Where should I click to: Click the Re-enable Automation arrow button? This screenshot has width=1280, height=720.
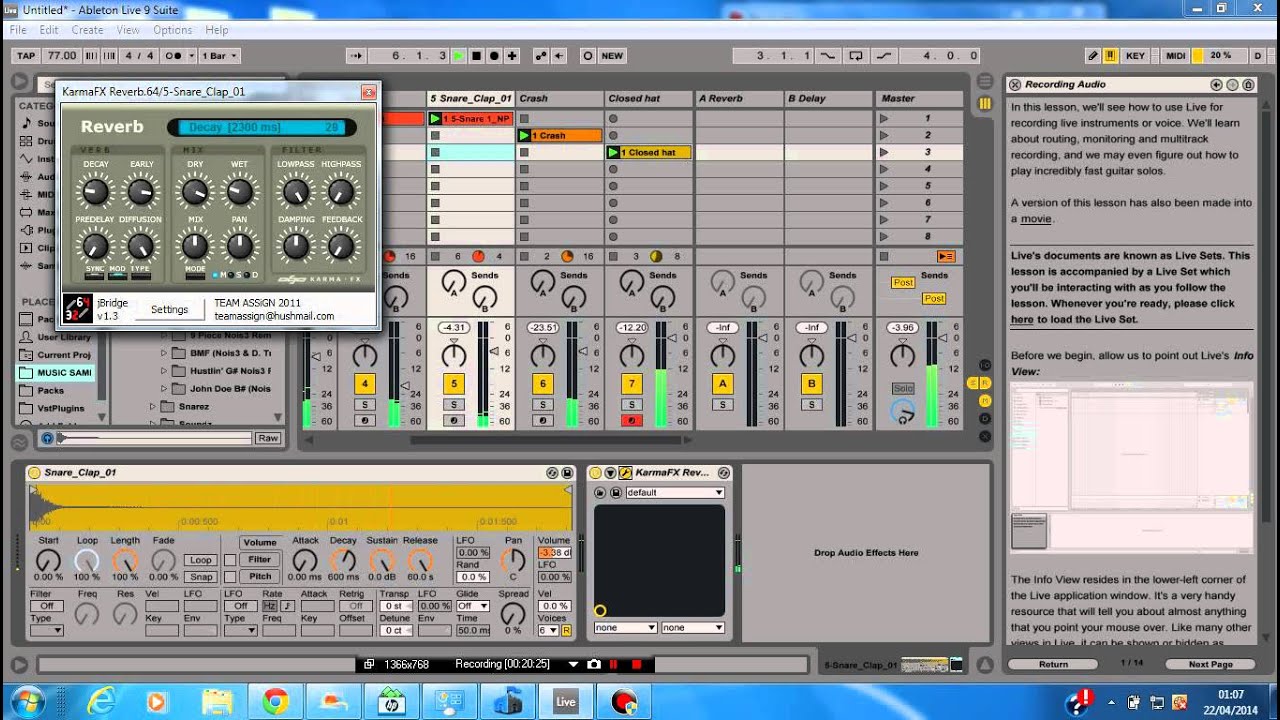pos(559,56)
